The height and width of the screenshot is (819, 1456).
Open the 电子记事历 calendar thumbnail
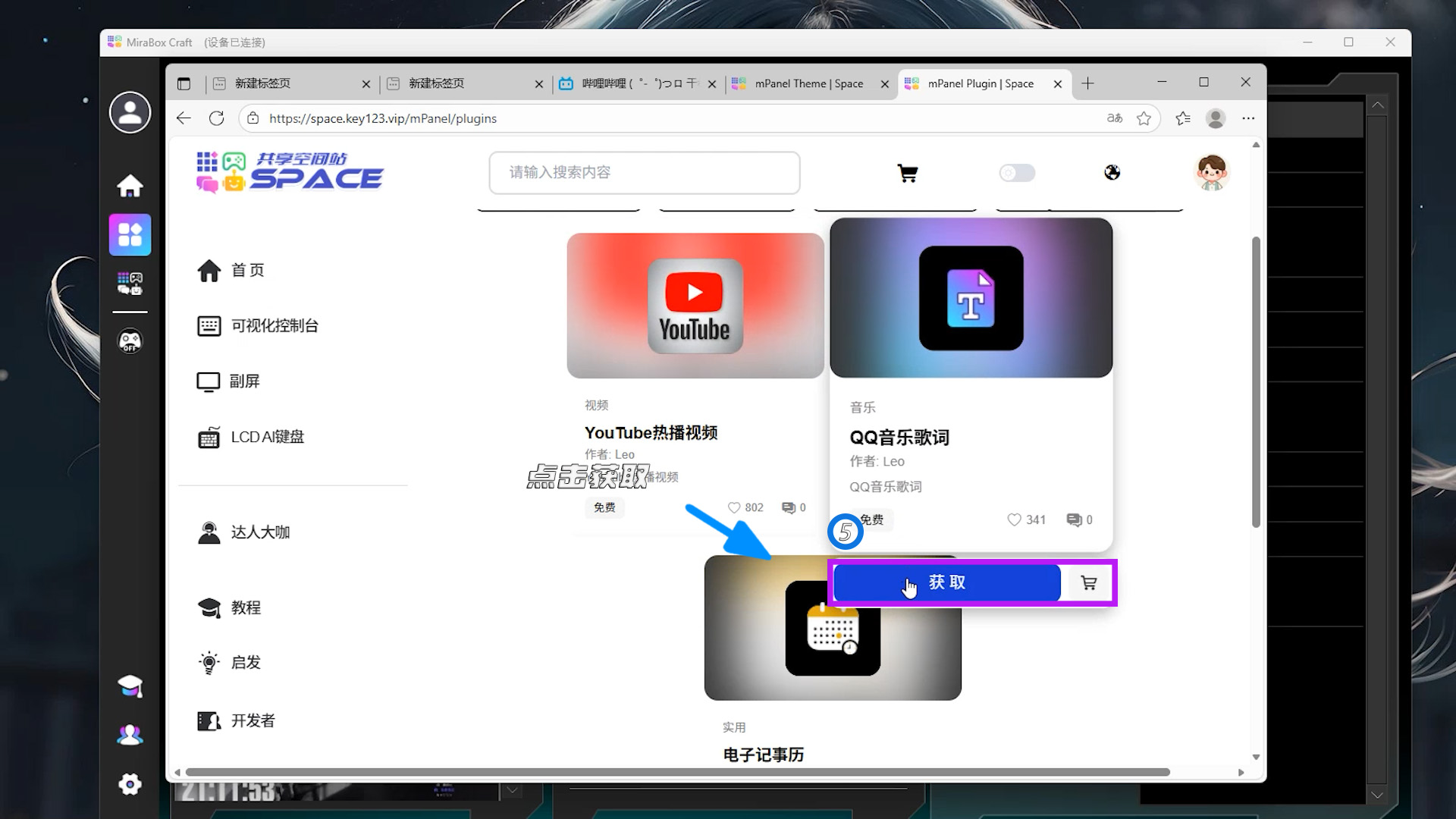[833, 628]
